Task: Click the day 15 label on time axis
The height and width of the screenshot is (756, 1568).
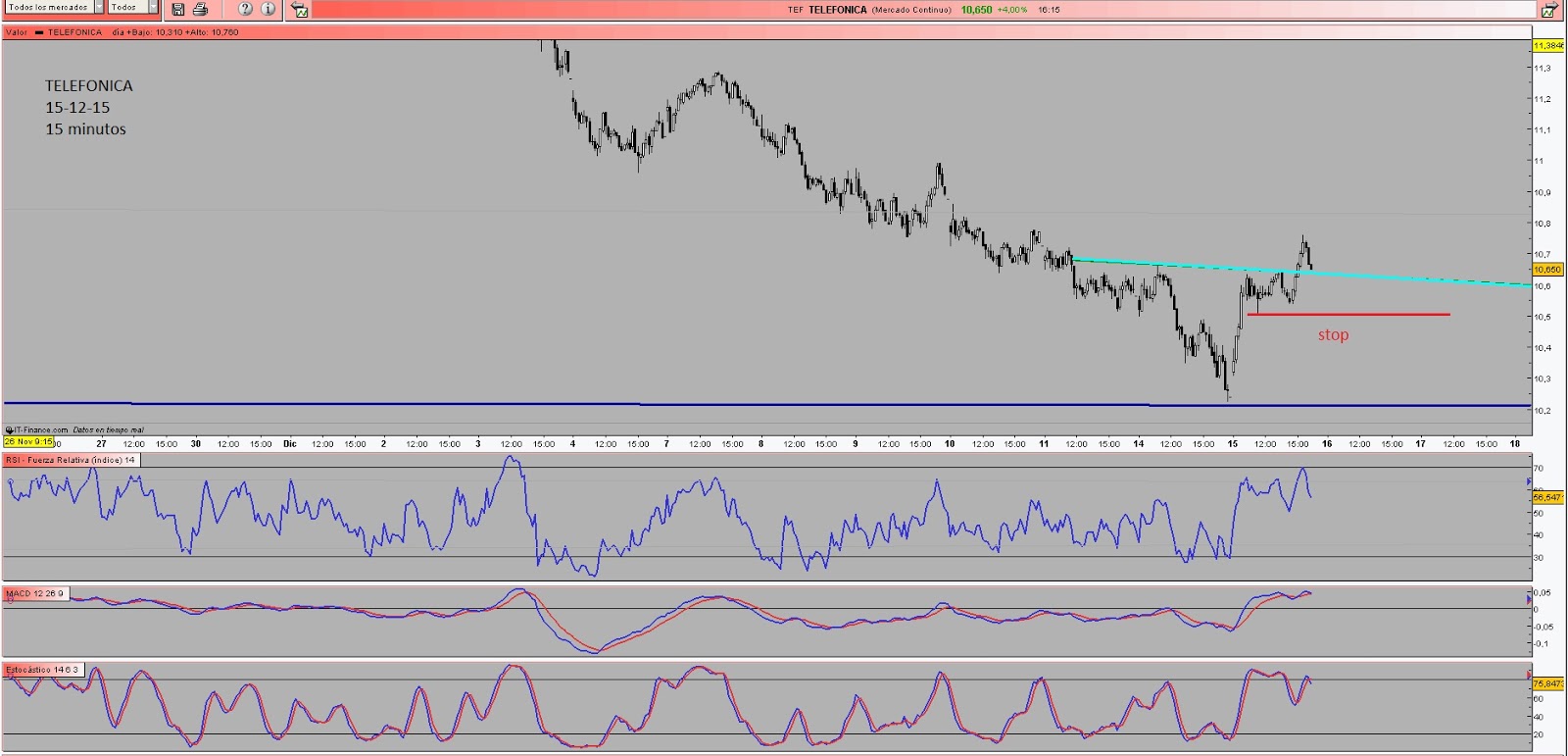Action: tap(1233, 444)
